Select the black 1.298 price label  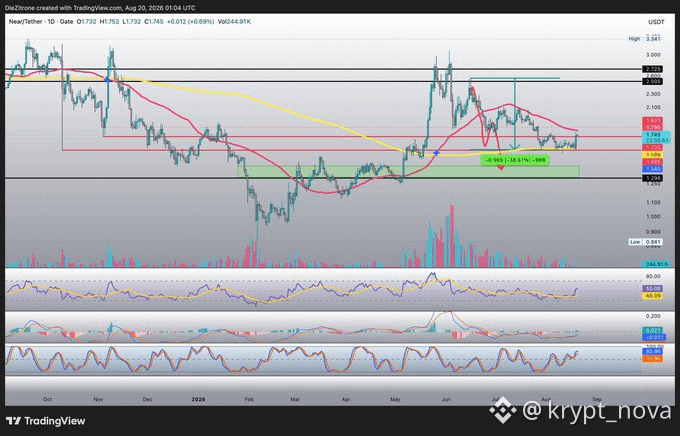[652, 178]
